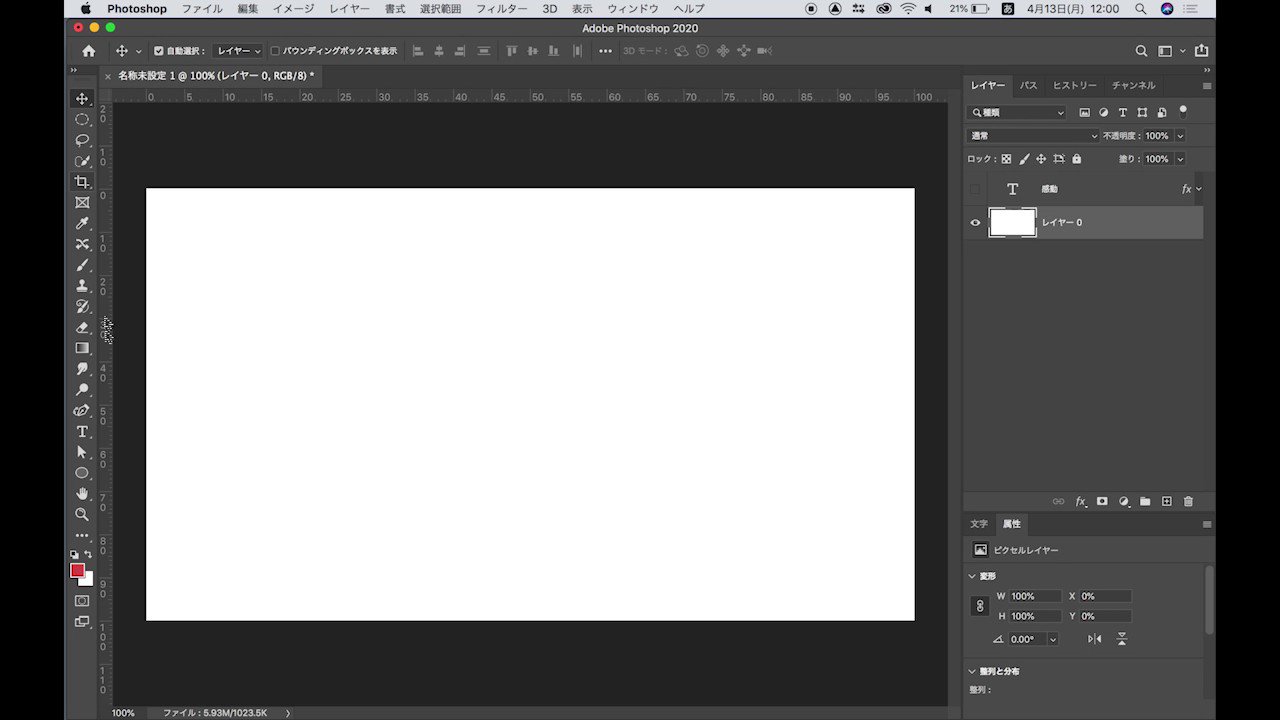Image resolution: width=1280 pixels, height=720 pixels.
Task: Select the Pen tool
Action: tap(82, 411)
